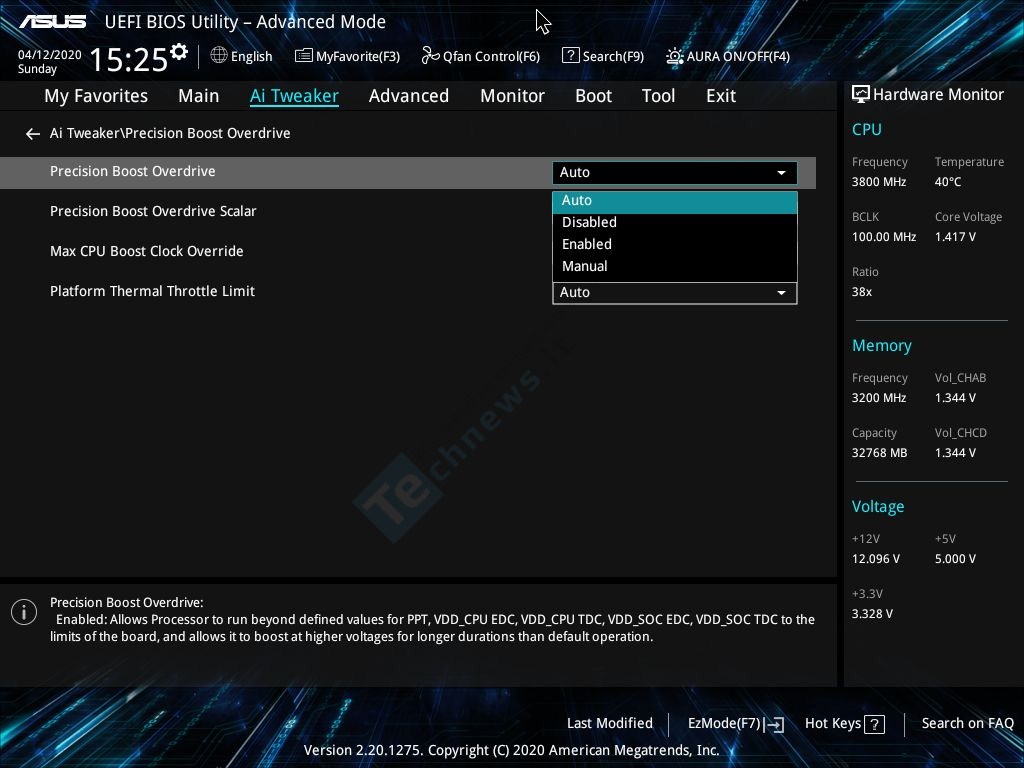This screenshot has height=768, width=1024.
Task: Click +5V value 5.000 V
Action: coord(955,559)
